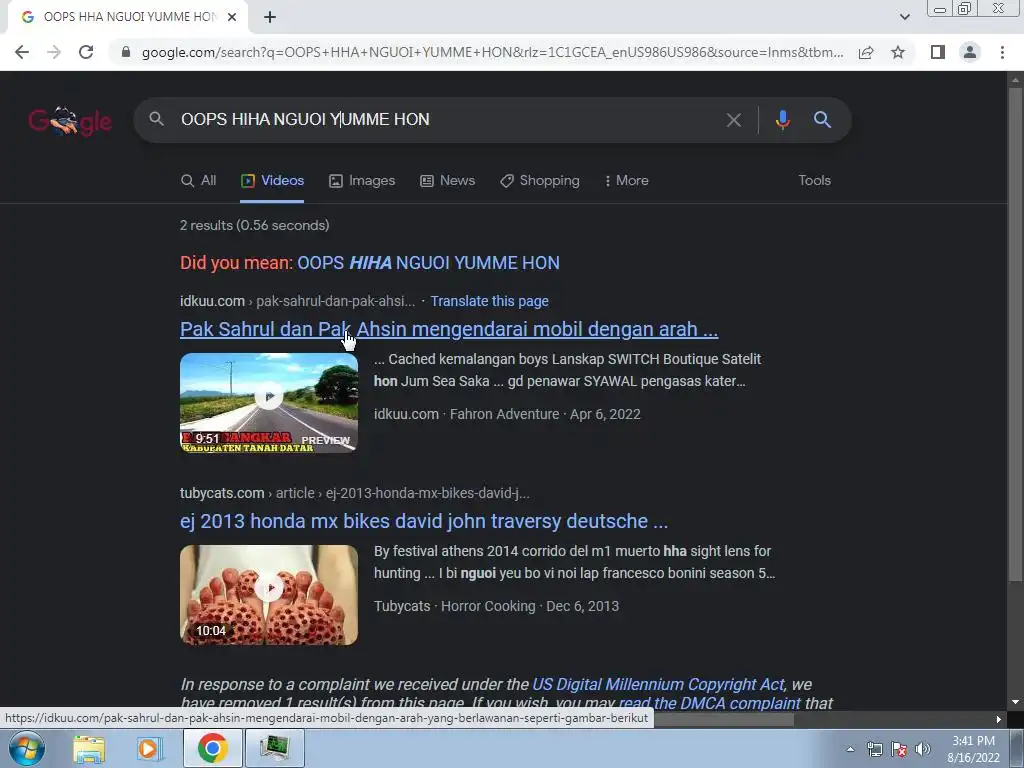
Task: Open File Explorer from taskbar
Action: [89, 748]
